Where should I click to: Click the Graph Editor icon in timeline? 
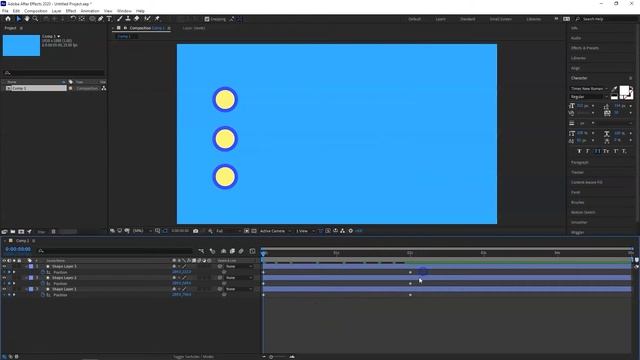coord(253,251)
